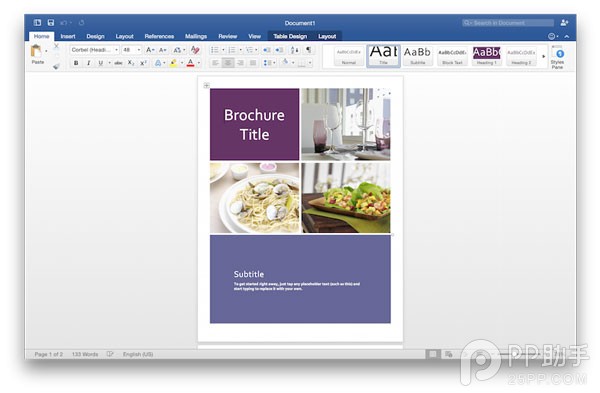This screenshot has width=600, height=393.
Task: Switch to Print Layout view in status bar
Action: click(433, 354)
